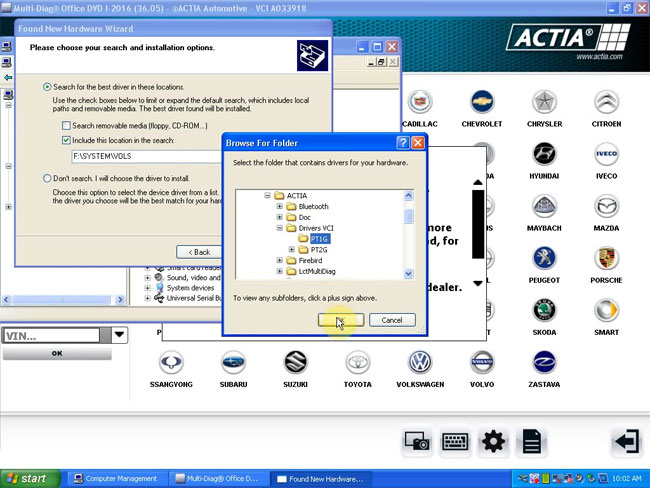Select the Cadillac brand icon
The height and width of the screenshot is (488, 650).
(420, 102)
